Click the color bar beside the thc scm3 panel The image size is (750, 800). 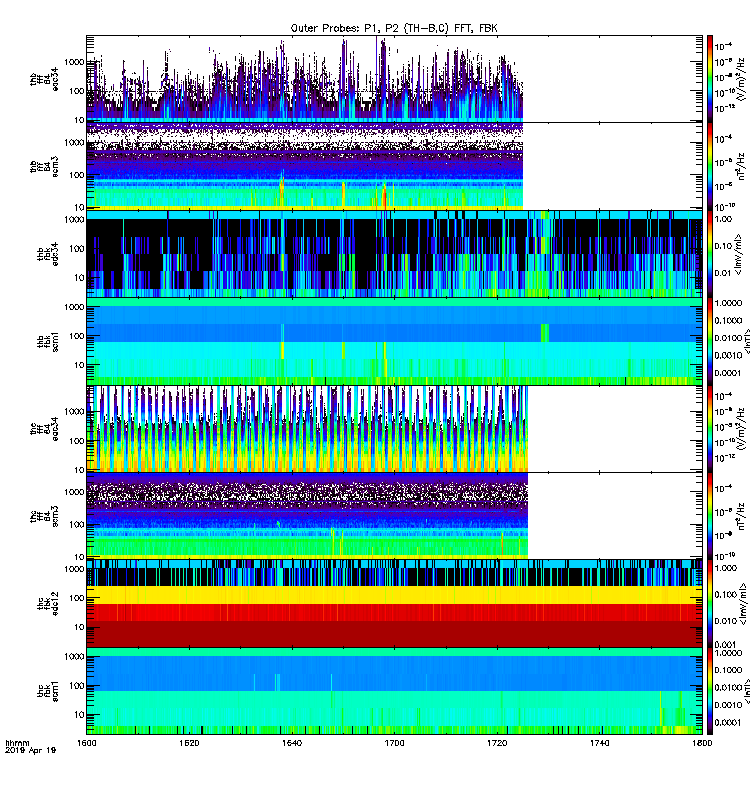(x=710, y=516)
